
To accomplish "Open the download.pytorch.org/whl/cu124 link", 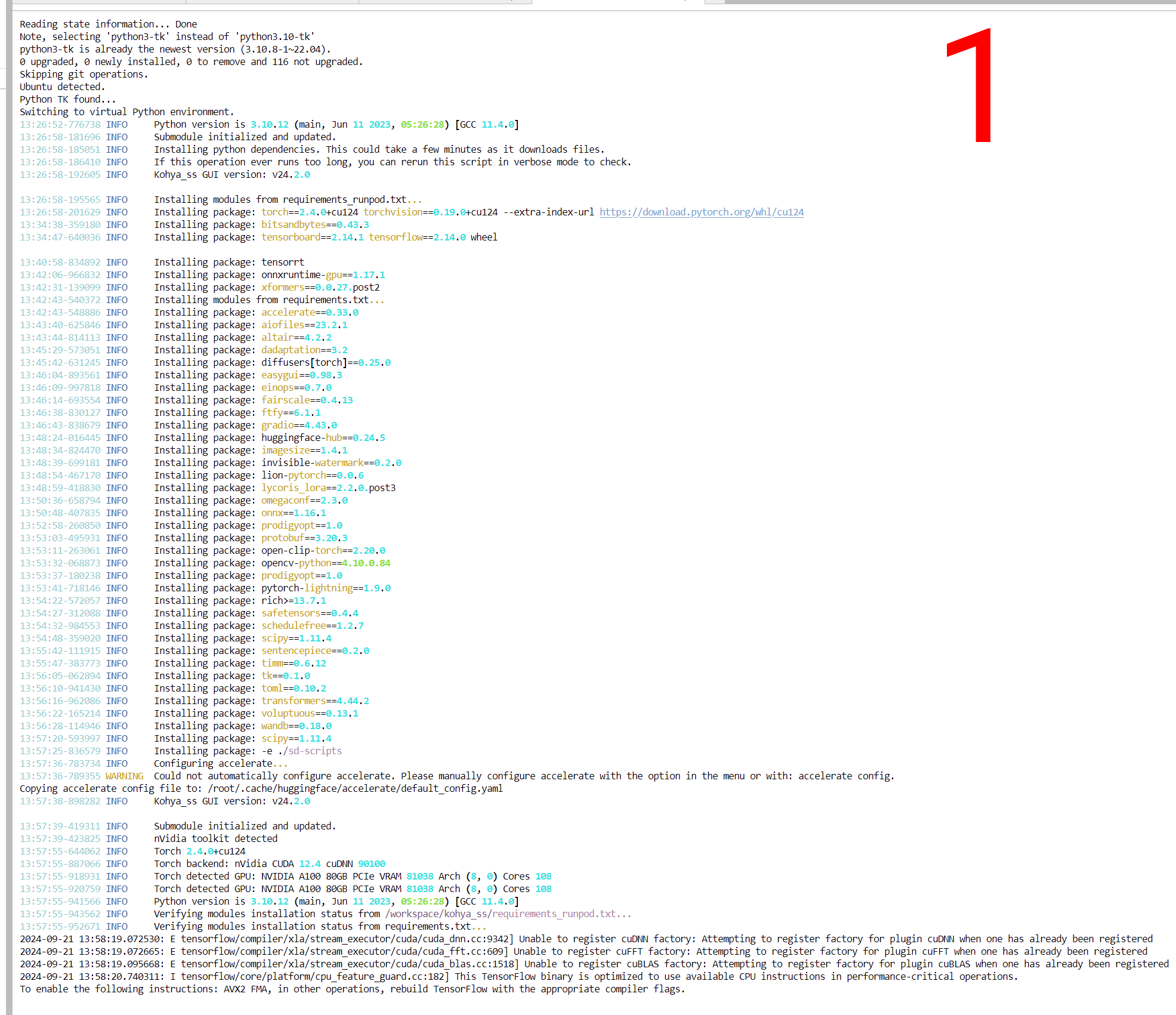I will click(701, 212).
